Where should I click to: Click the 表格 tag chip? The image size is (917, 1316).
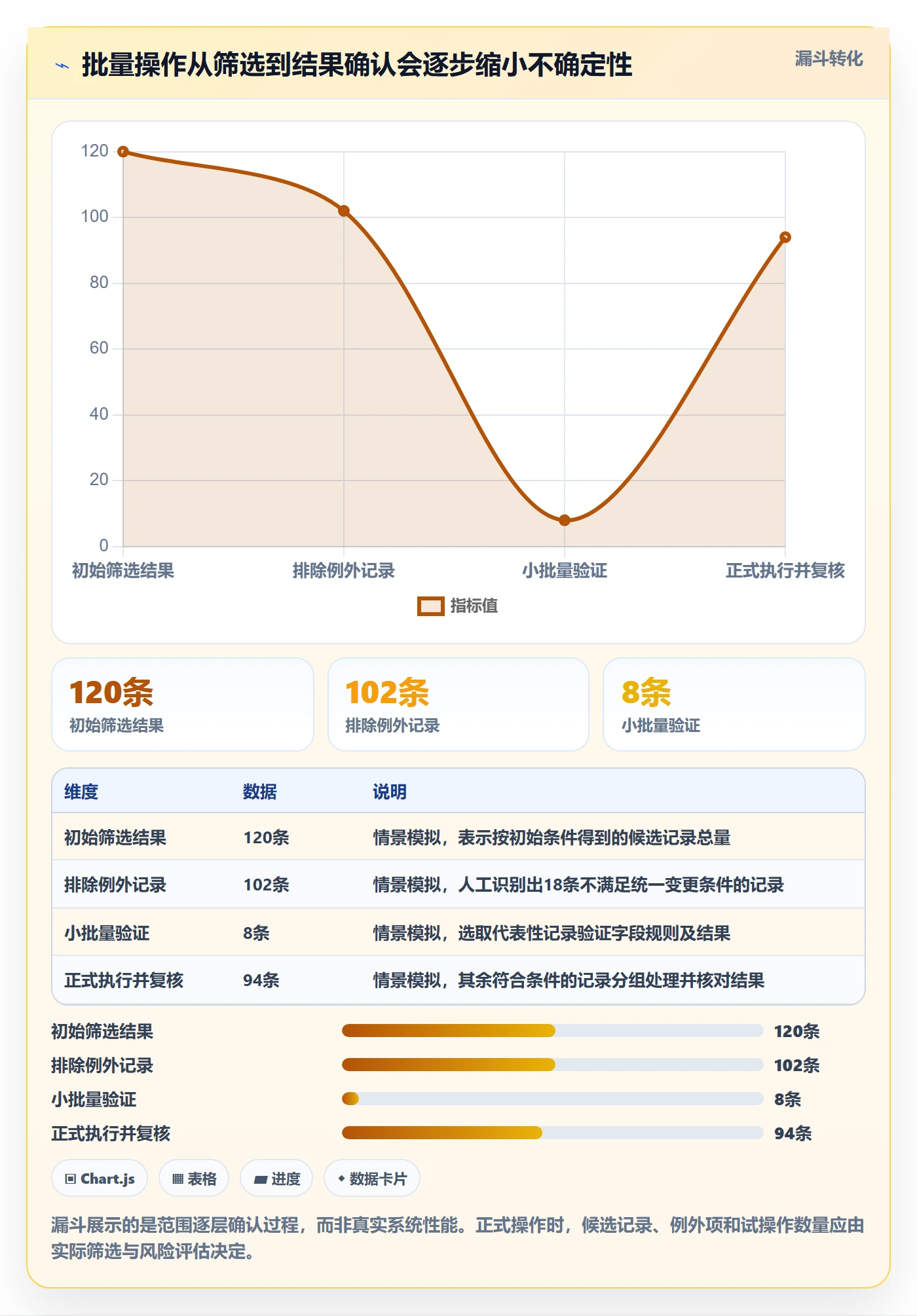pos(194,1179)
